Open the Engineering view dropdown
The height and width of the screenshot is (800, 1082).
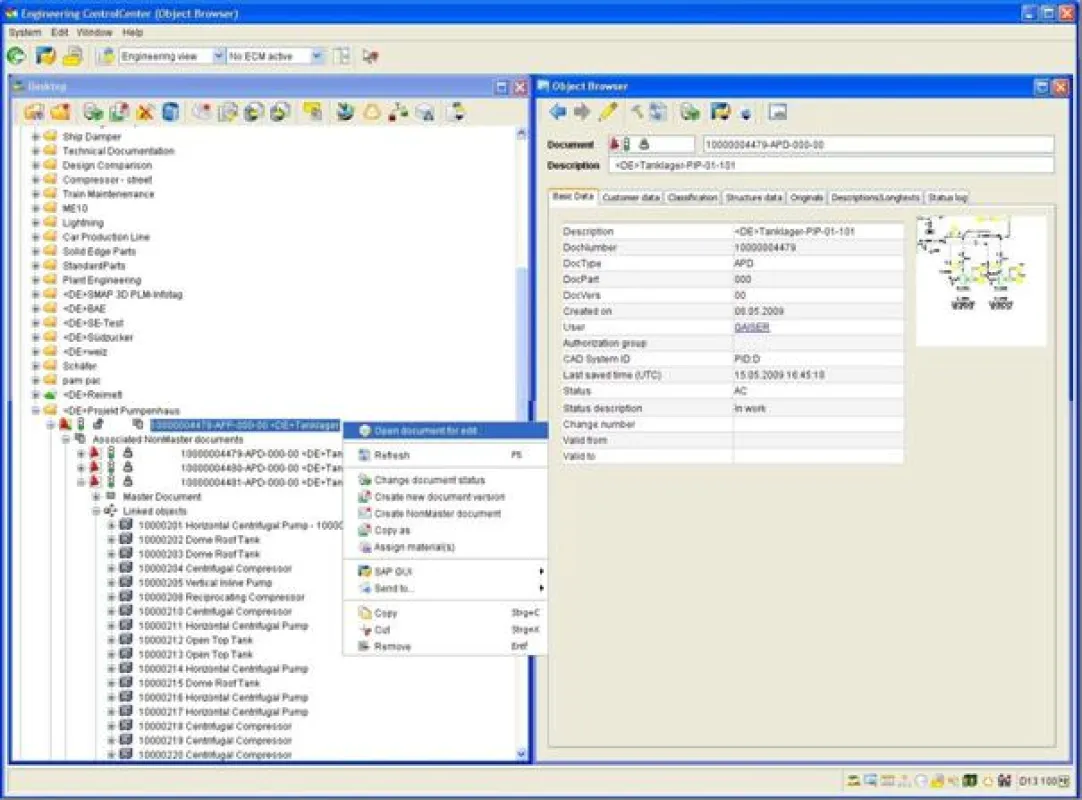pyautogui.click(x=218, y=56)
